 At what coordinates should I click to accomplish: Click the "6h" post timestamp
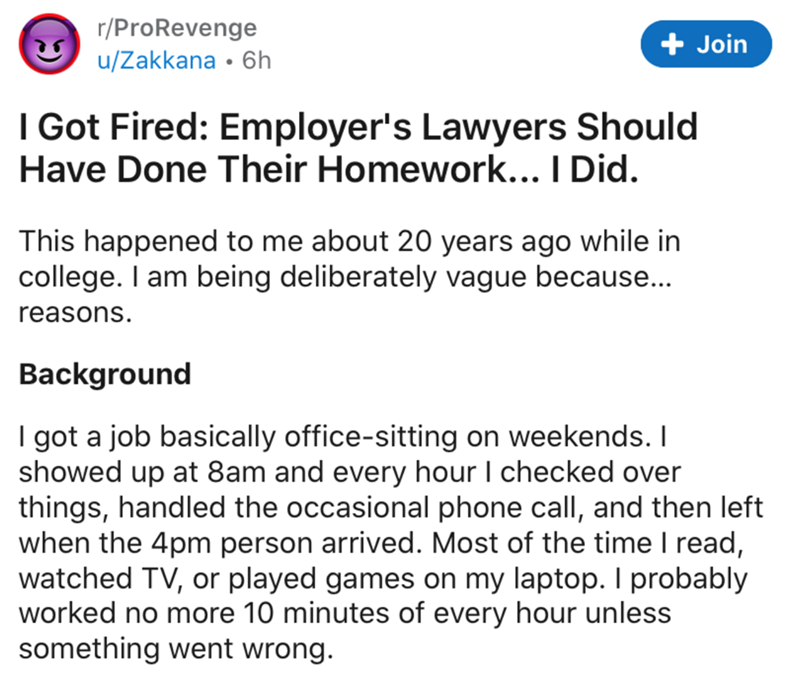pos(258,60)
